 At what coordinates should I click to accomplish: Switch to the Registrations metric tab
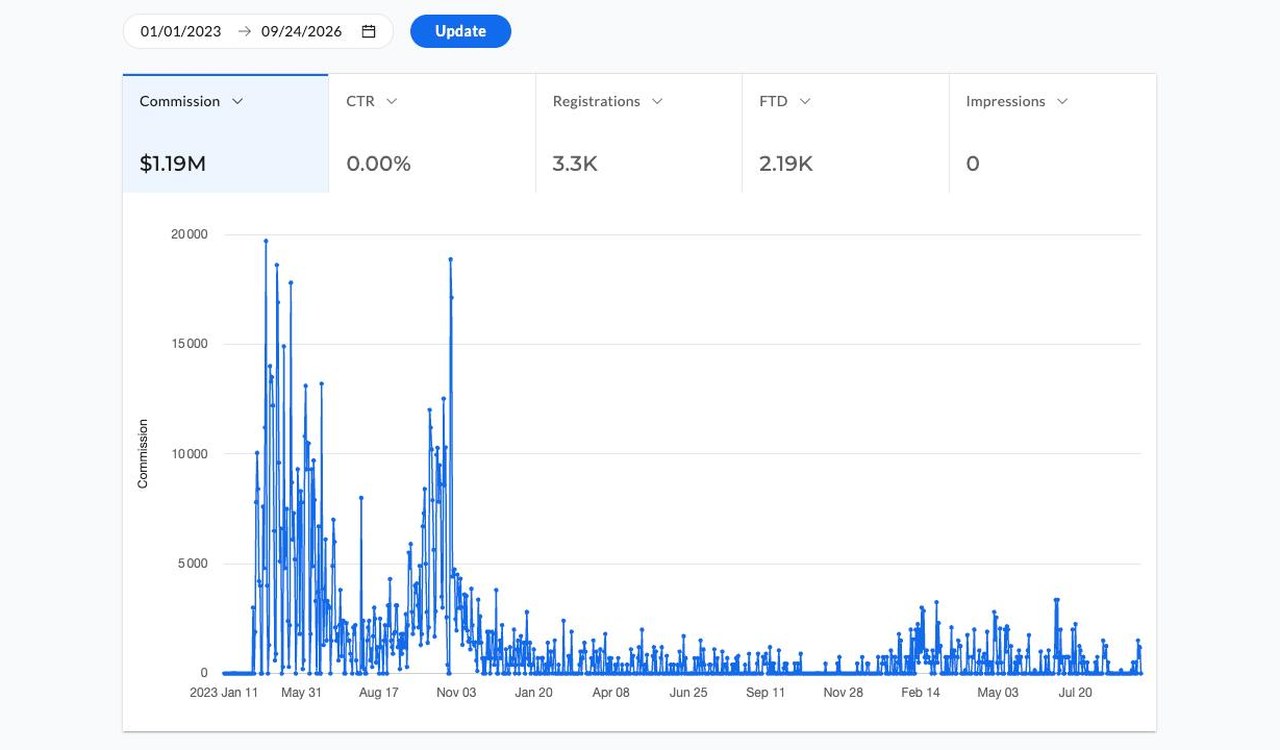point(639,133)
